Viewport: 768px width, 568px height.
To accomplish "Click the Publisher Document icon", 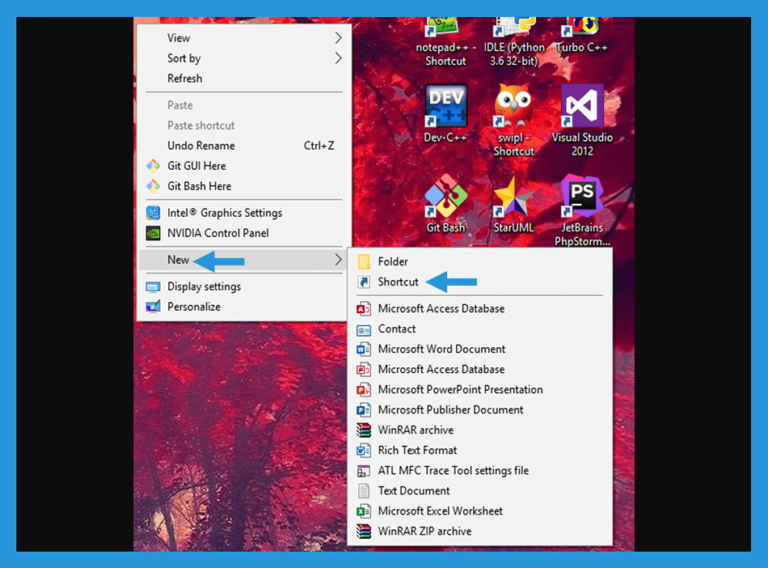I will [364, 410].
